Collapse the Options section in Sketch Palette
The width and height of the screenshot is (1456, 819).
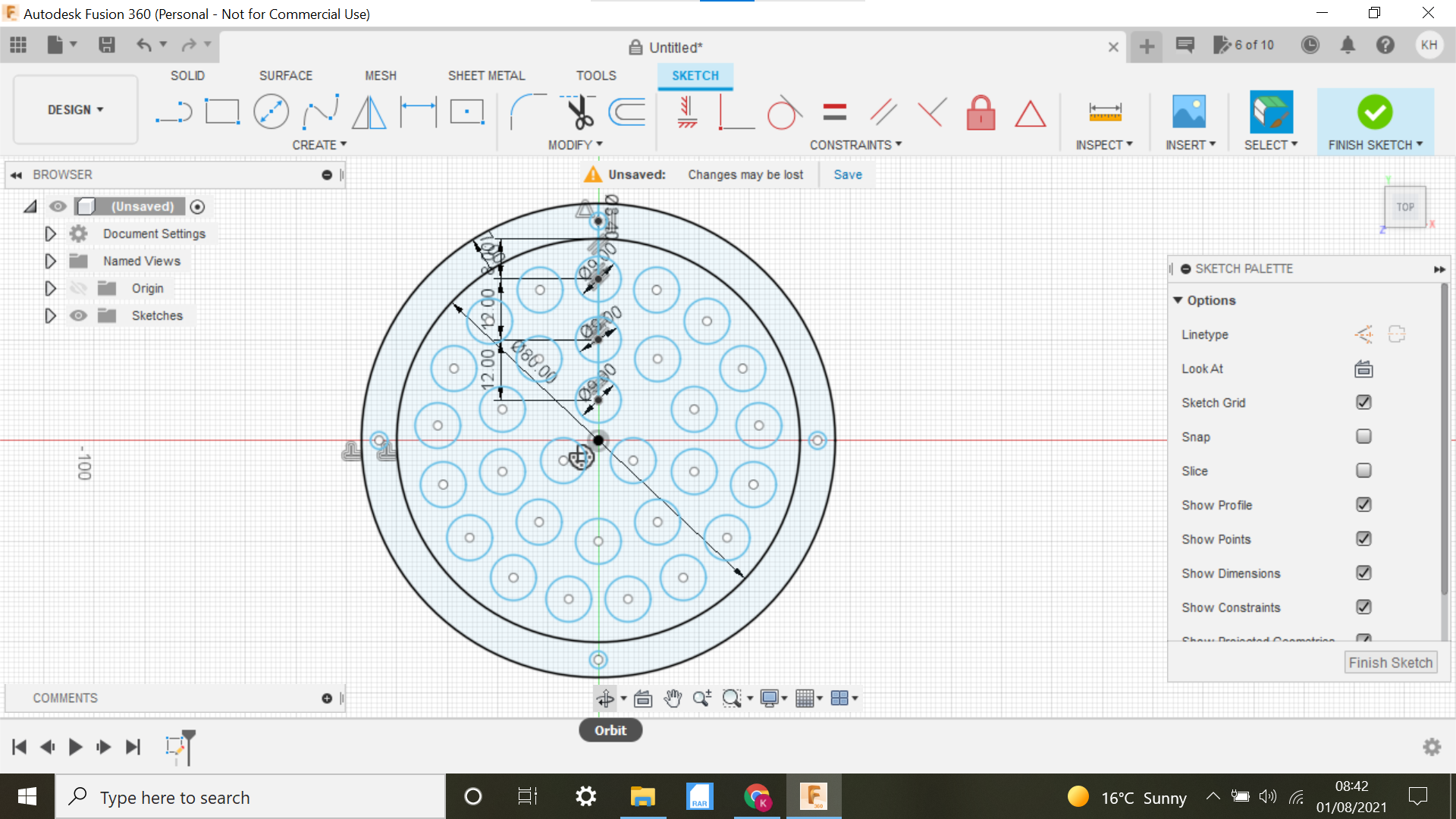click(1178, 300)
